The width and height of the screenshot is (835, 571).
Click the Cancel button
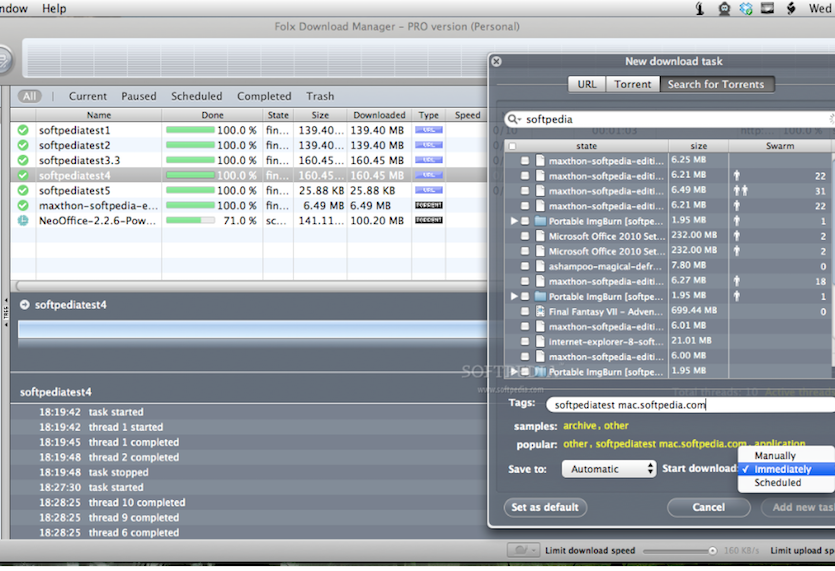coord(709,507)
